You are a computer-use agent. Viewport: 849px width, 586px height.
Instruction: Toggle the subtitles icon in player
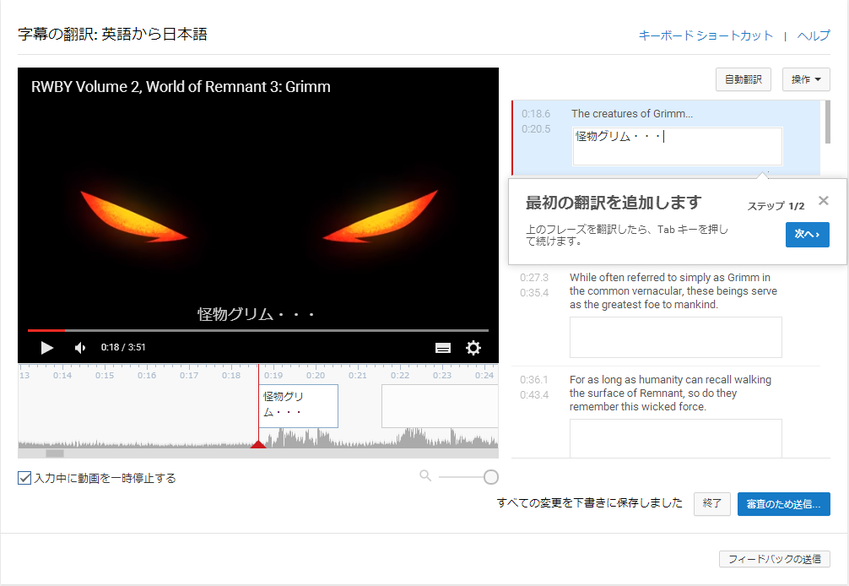443,348
